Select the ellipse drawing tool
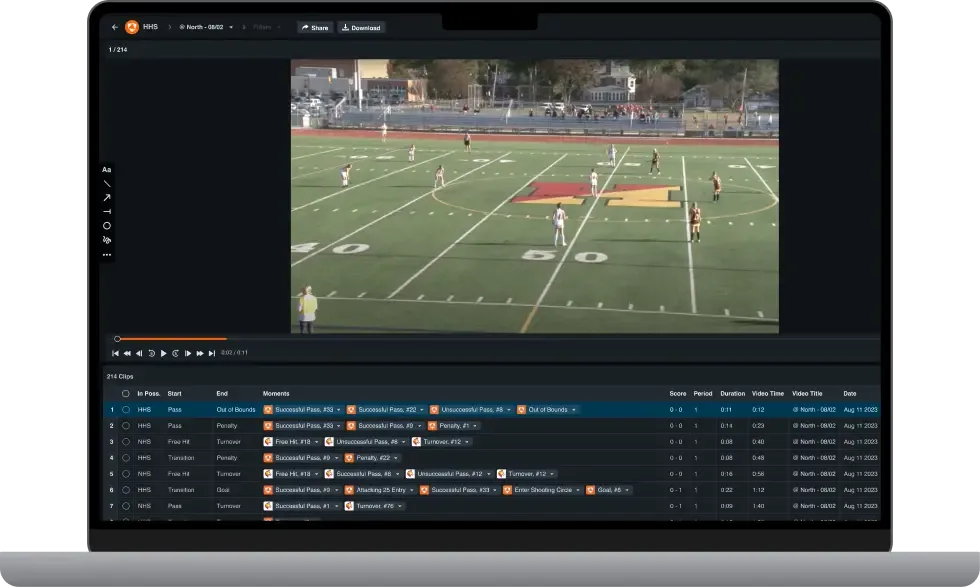980x587 pixels. point(106,225)
